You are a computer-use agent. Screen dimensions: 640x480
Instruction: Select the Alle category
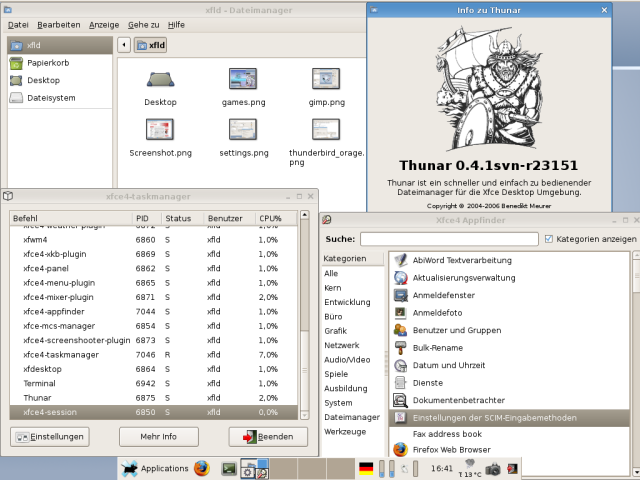[x=353, y=273]
